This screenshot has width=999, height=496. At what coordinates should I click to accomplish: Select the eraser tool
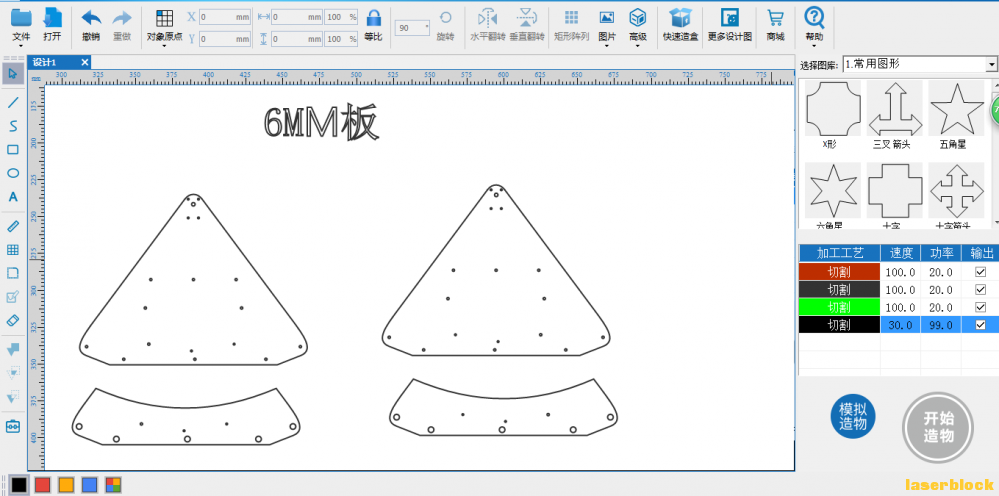(13, 320)
